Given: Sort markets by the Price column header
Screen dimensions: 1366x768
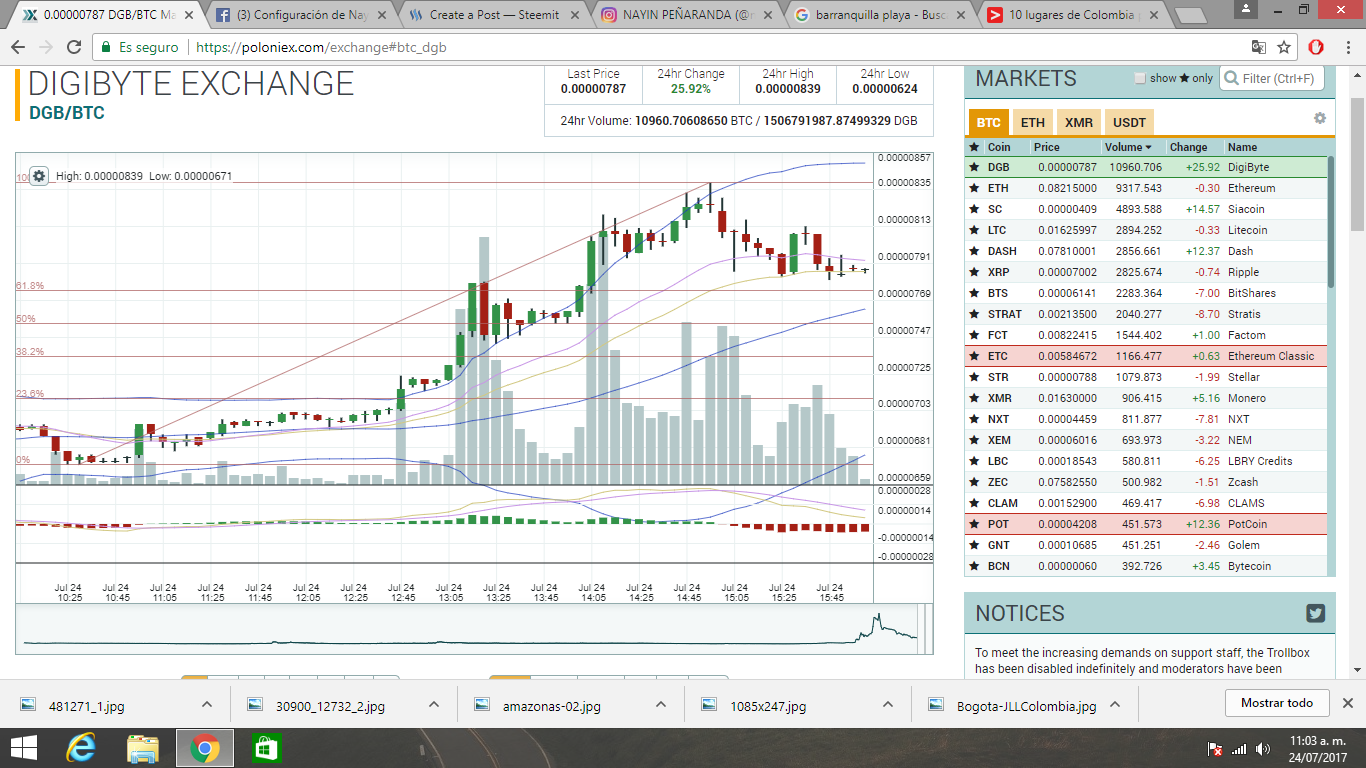Looking at the screenshot, I should (1046, 147).
